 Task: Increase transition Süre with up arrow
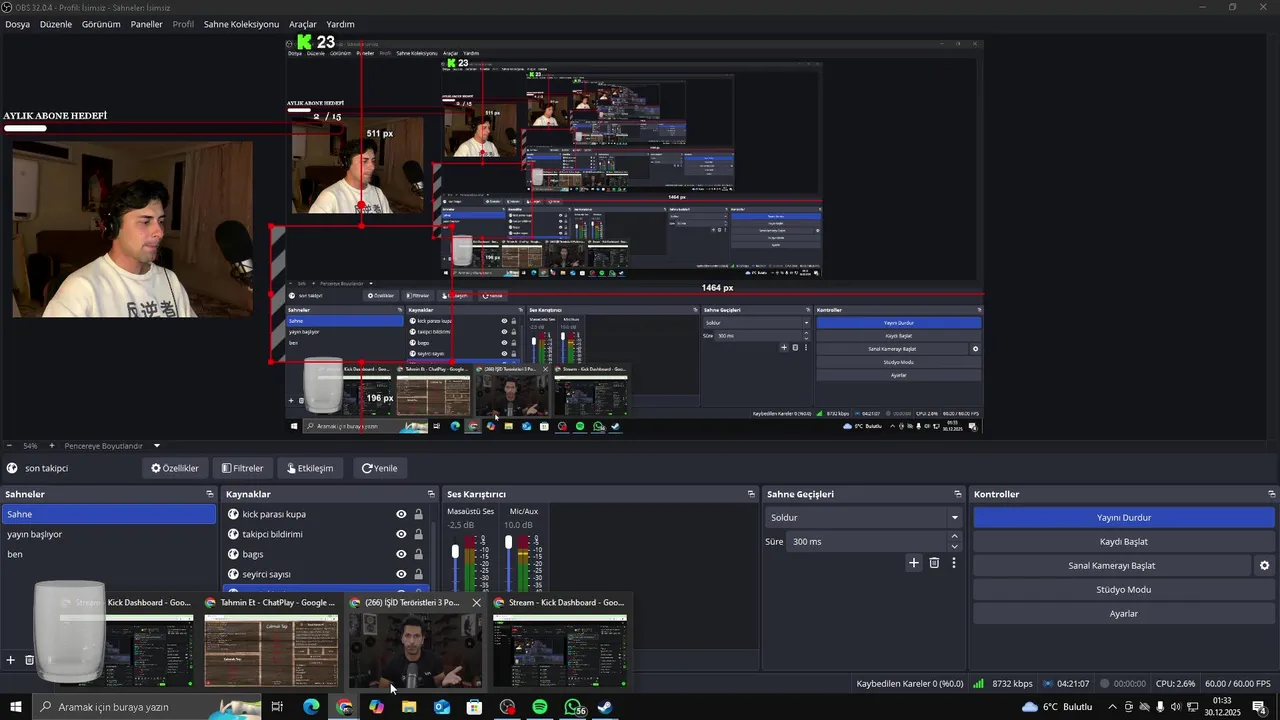(x=954, y=537)
